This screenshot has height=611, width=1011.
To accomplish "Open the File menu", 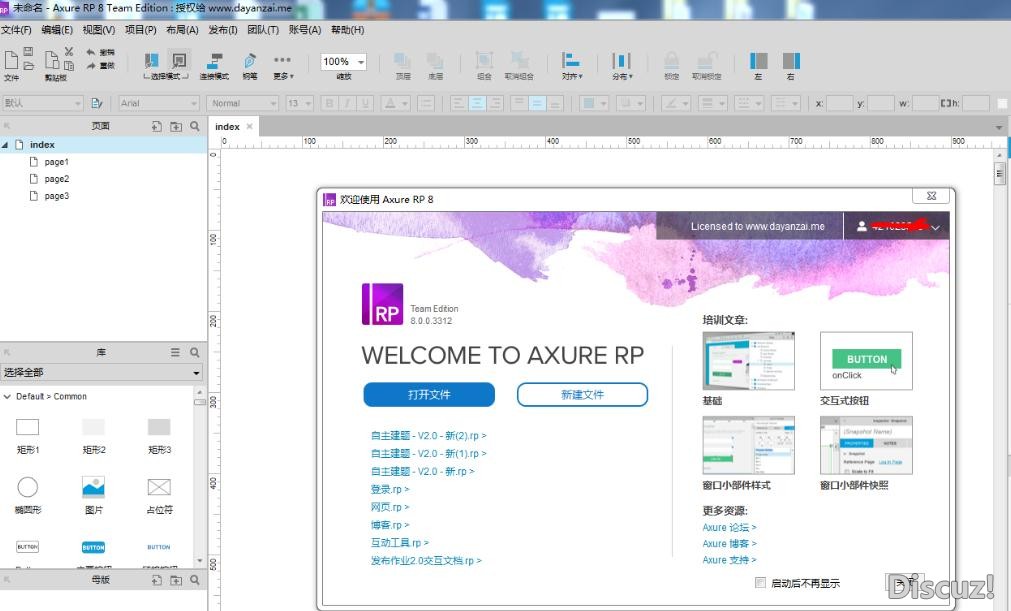I will coord(16,30).
